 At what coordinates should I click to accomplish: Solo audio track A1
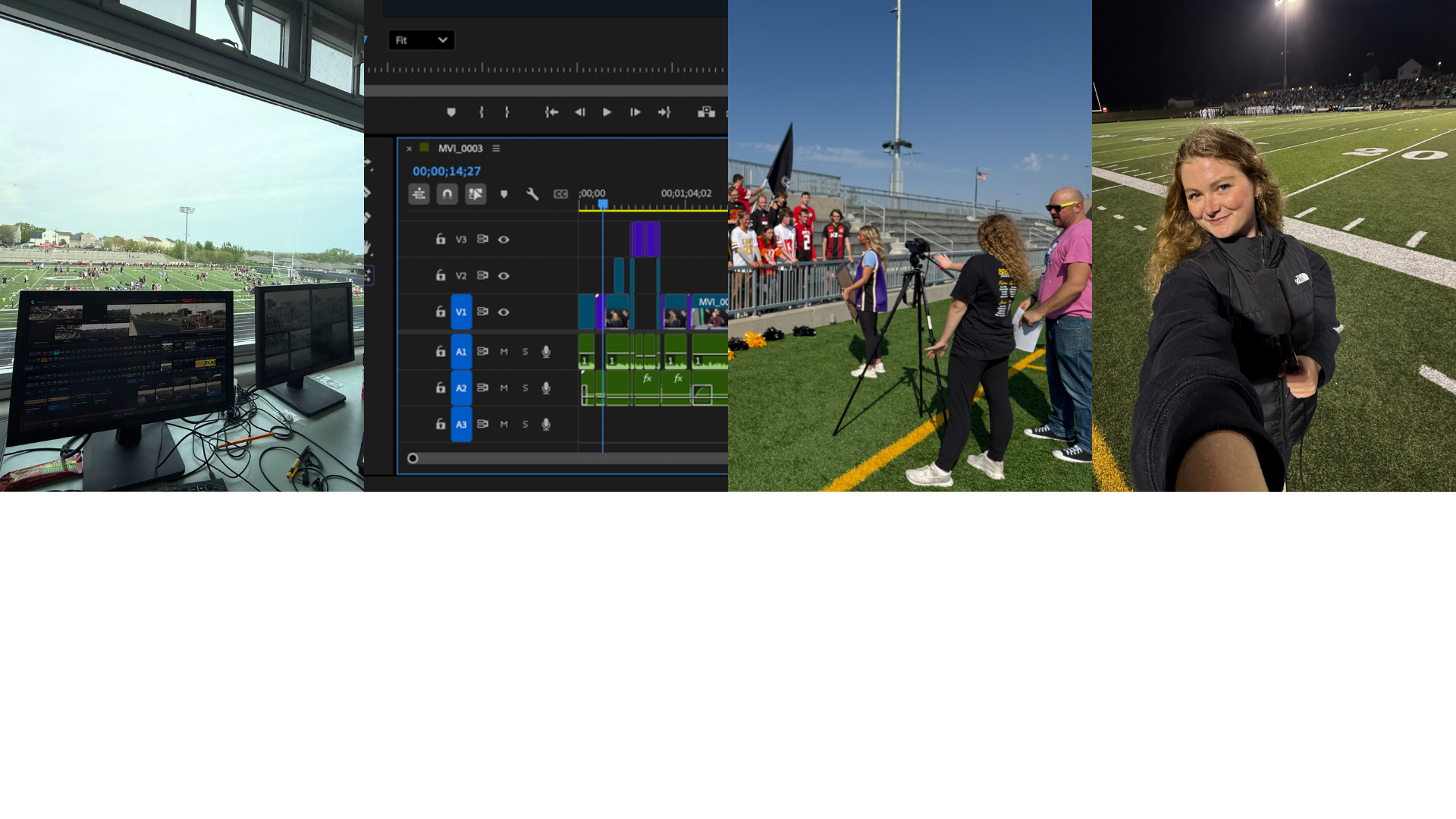[x=525, y=351]
